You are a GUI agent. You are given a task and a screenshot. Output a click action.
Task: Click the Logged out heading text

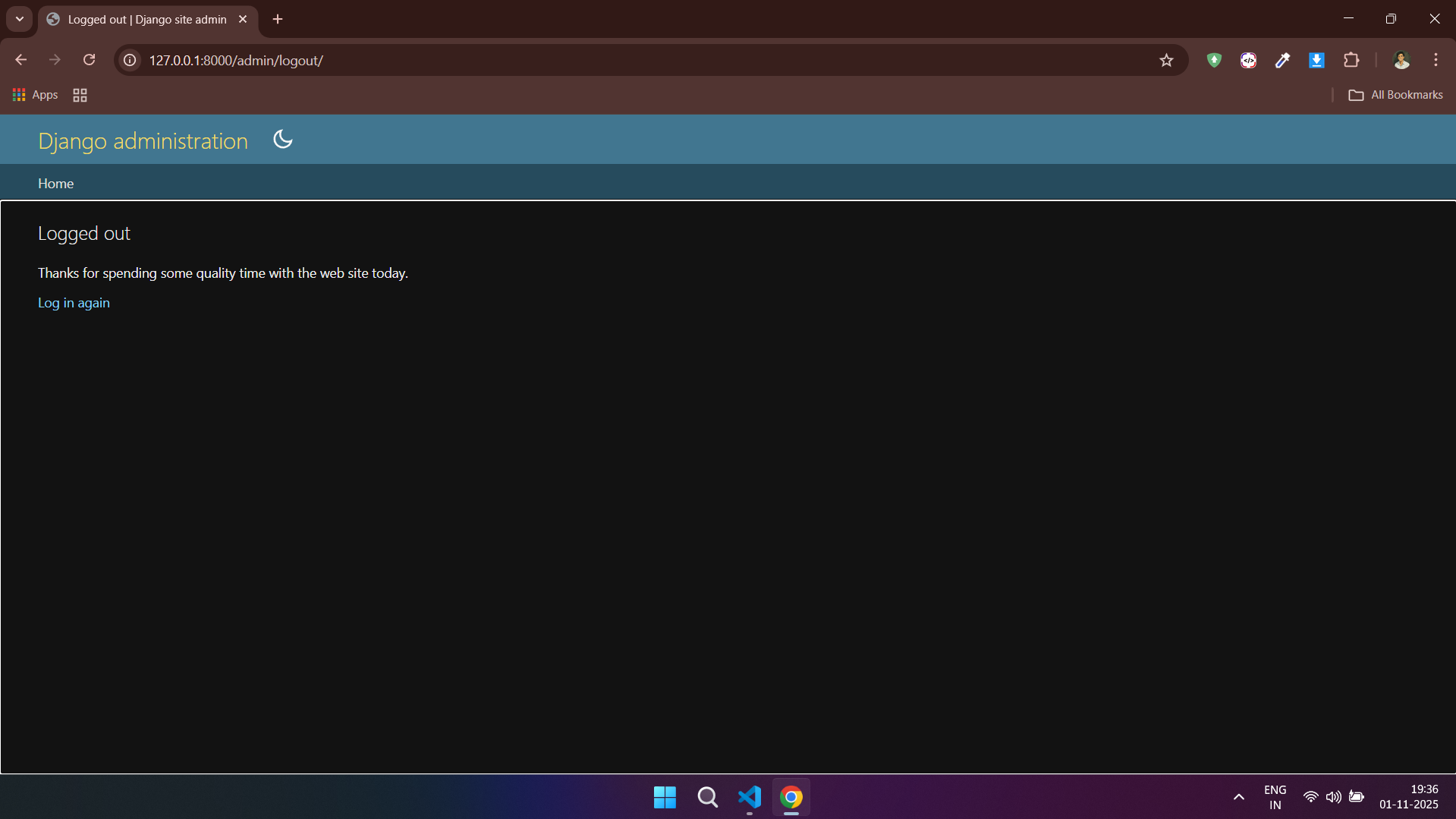[x=84, y=234]
